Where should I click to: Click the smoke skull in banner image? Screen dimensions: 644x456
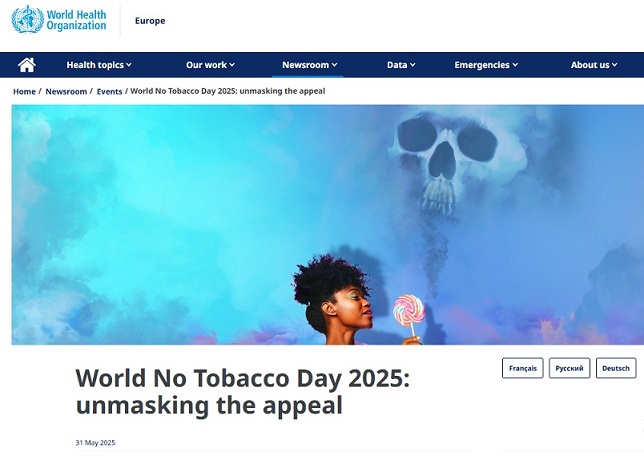click(x=439, y=160)
